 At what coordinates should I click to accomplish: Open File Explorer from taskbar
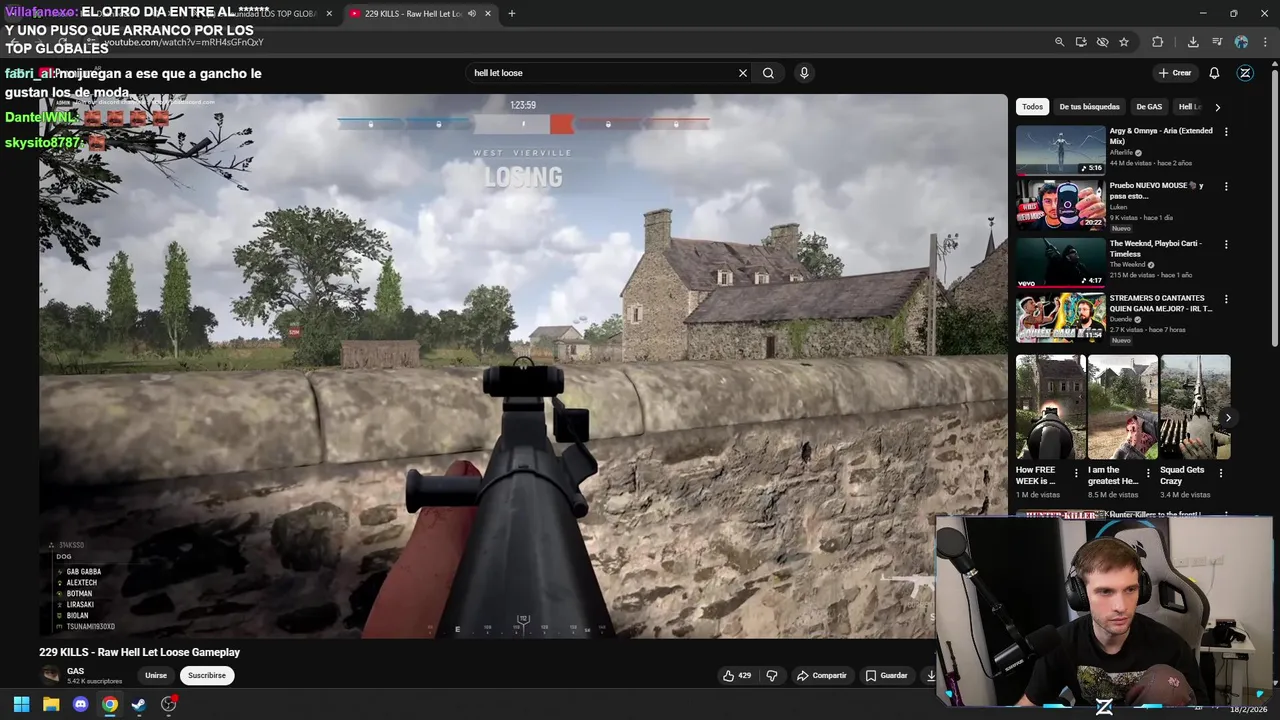coord(51,704)
